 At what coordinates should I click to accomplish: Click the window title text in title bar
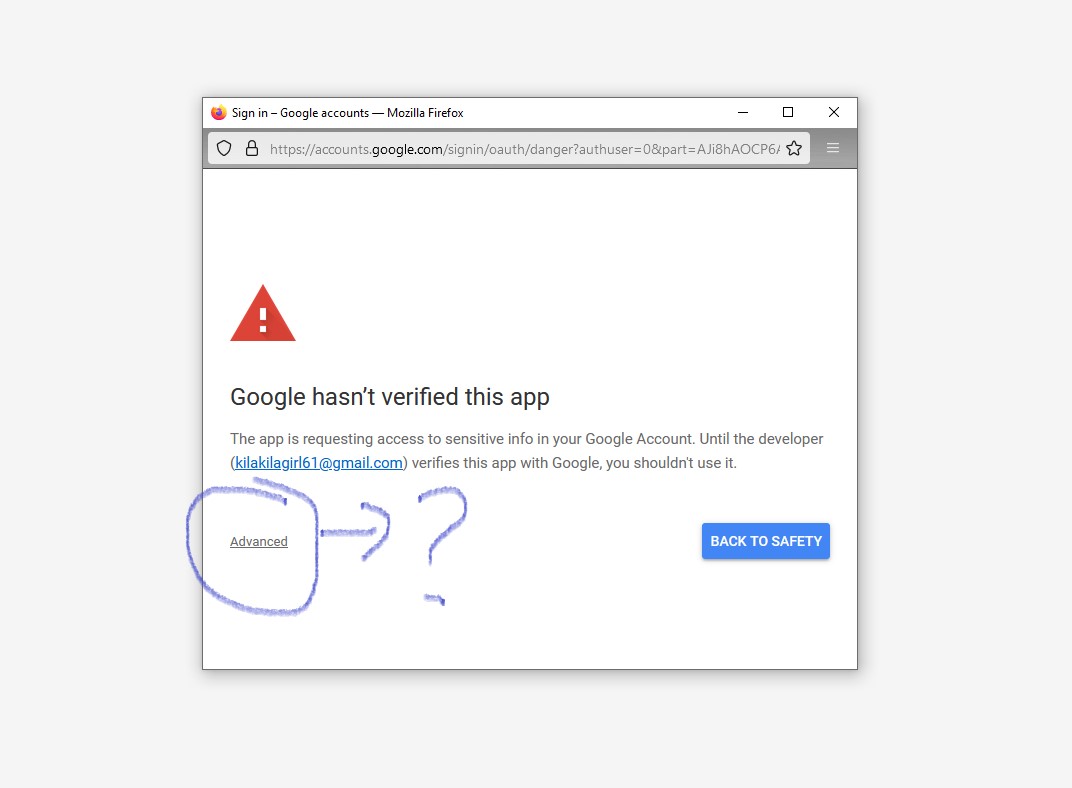pyautogui.click(x=348, y=113)
